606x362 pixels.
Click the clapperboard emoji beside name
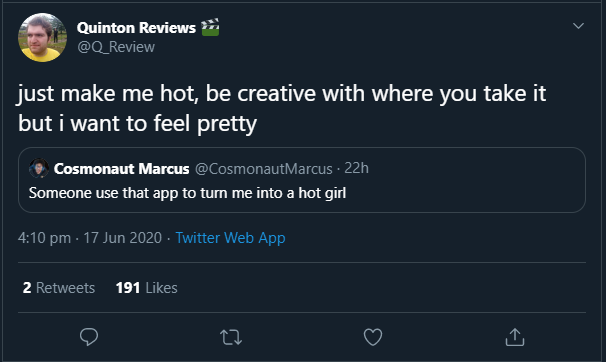[x=210, y=27]
